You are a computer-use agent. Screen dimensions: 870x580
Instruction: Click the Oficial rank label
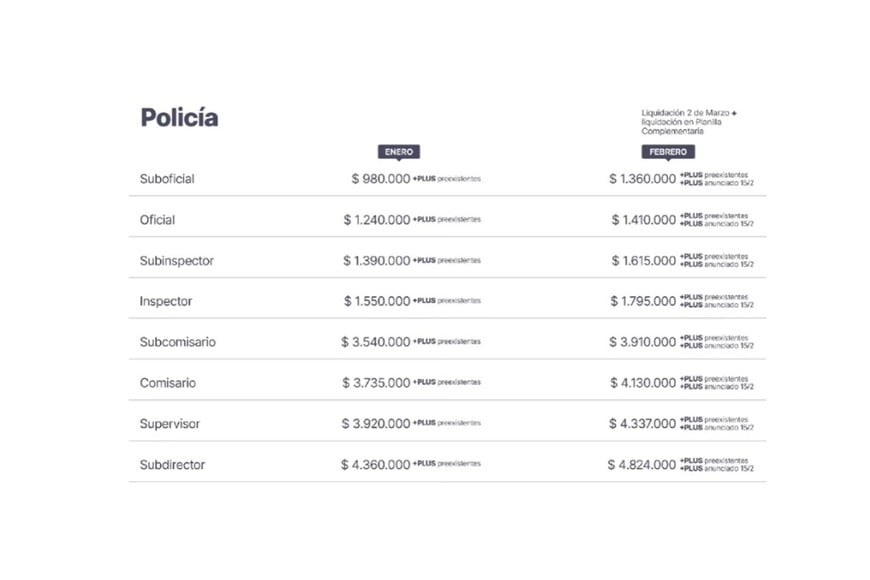[157, 220]
